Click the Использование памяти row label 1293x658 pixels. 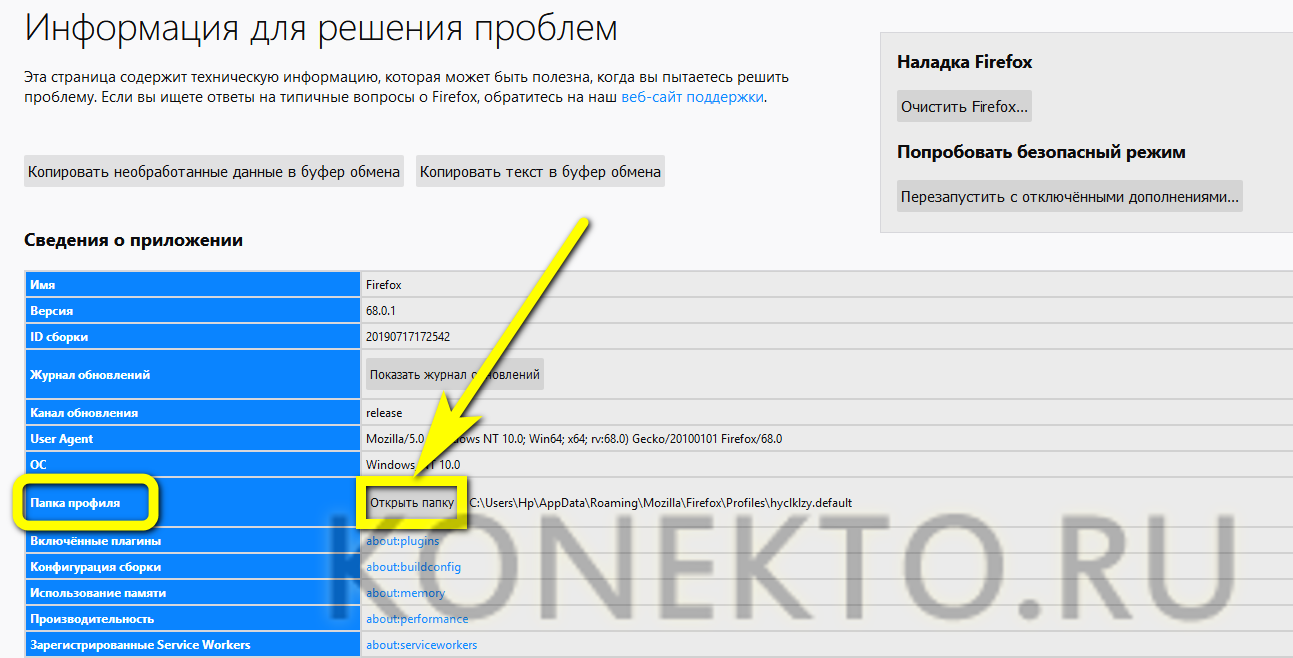(x=98, y=593)
